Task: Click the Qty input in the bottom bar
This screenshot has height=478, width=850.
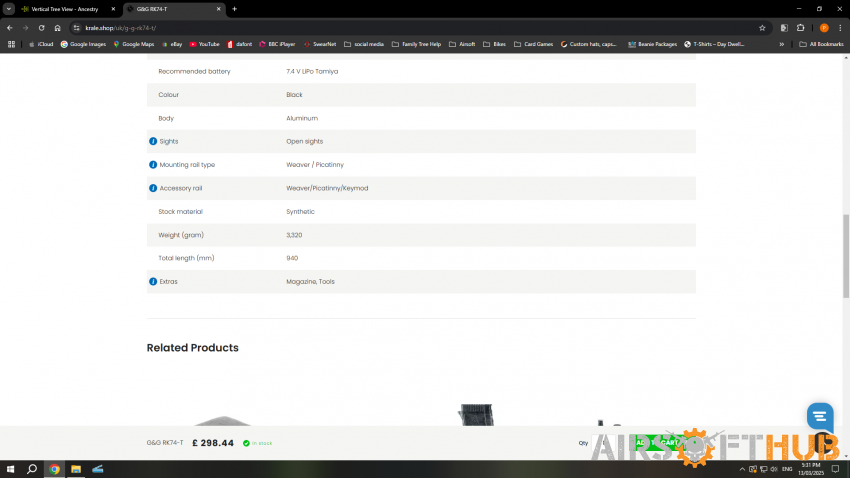Action: [603, 443]
